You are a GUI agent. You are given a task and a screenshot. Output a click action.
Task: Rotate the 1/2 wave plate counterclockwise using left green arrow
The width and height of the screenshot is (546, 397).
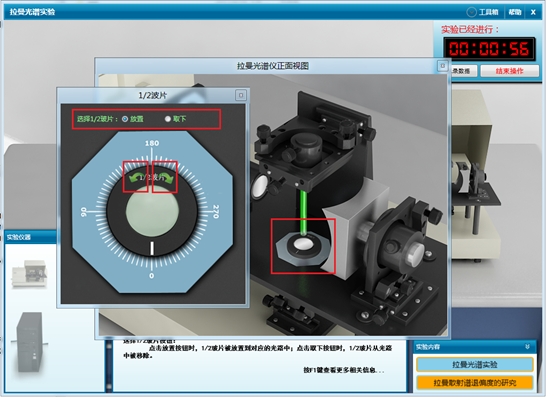point(136,178)
